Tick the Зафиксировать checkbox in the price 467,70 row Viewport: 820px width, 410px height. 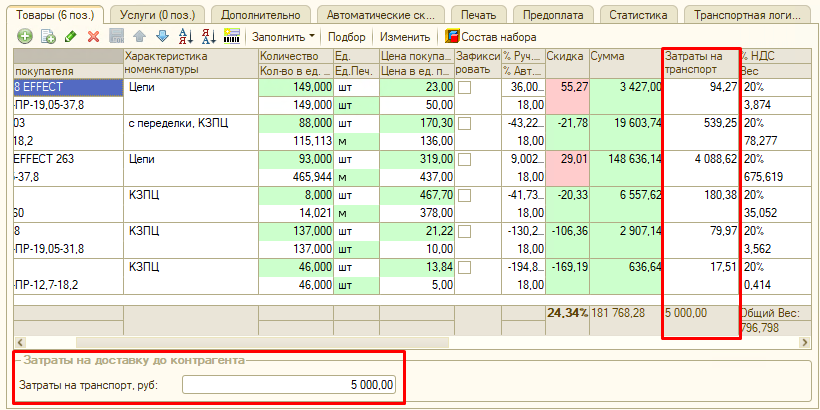(x=464, y=195)
